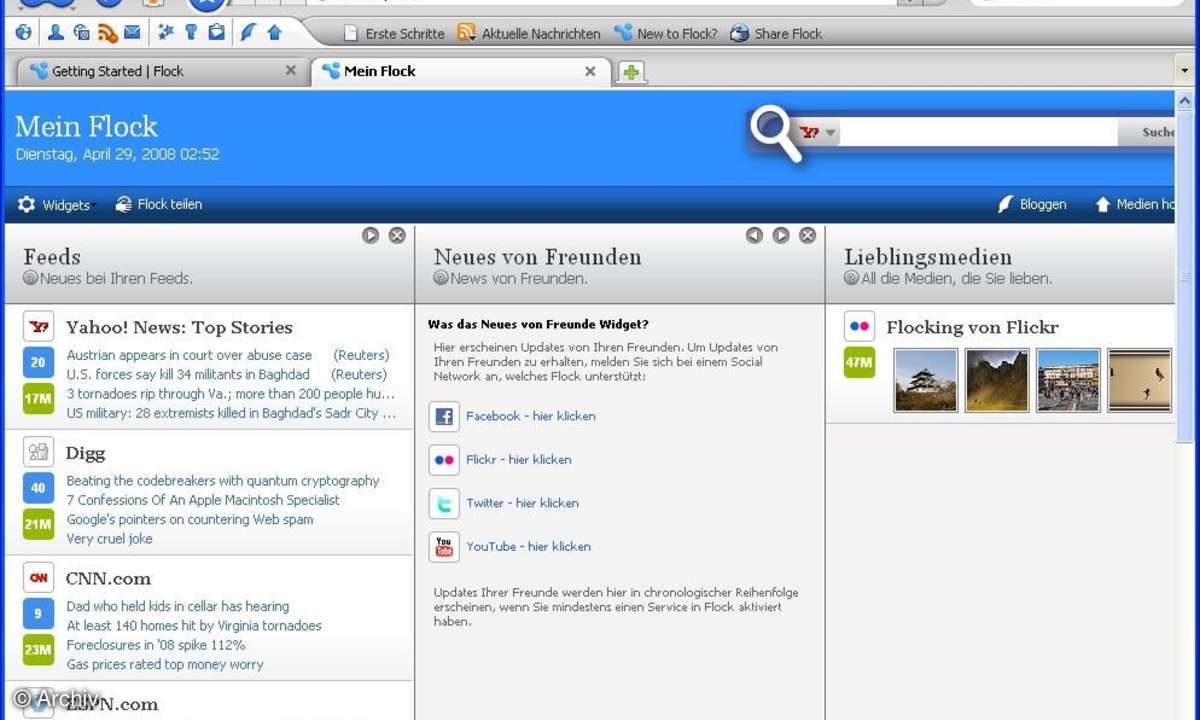This screenshot has height=720, width=1200.
Task: Click the green 21M badge for Digg
Action: coord(38,524)
